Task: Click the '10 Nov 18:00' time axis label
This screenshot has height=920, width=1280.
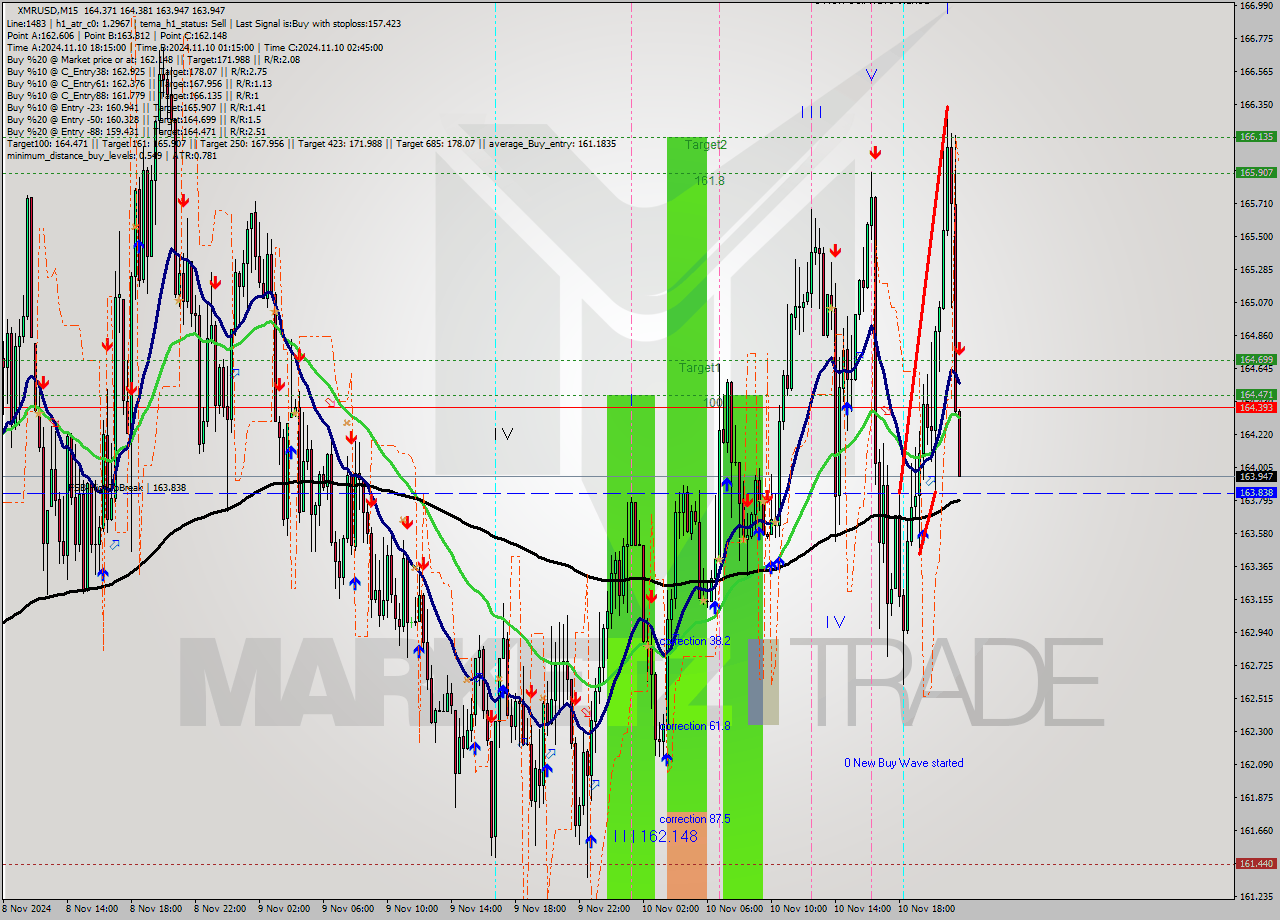Action: point(927,909)
